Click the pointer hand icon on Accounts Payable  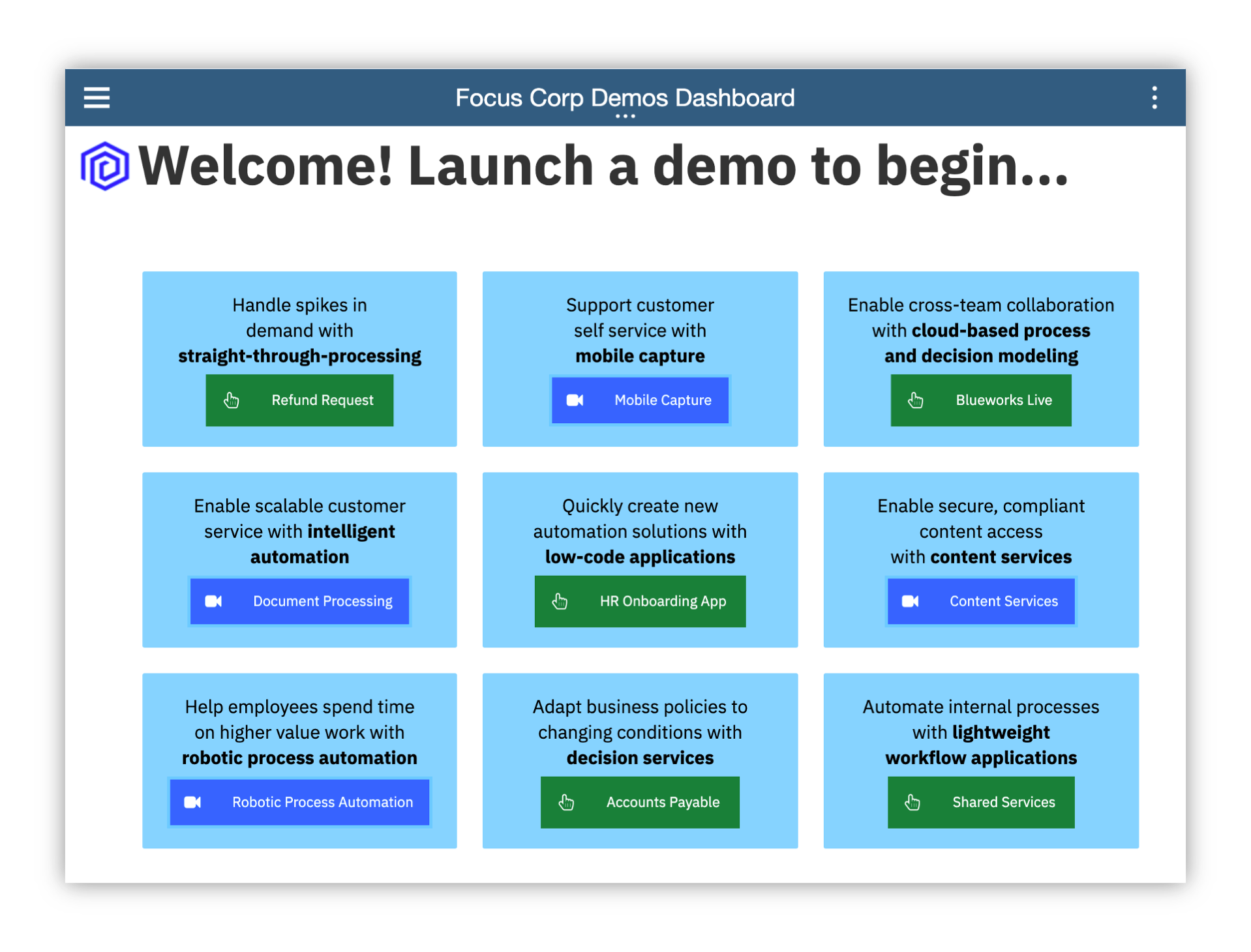click(566, 801)
